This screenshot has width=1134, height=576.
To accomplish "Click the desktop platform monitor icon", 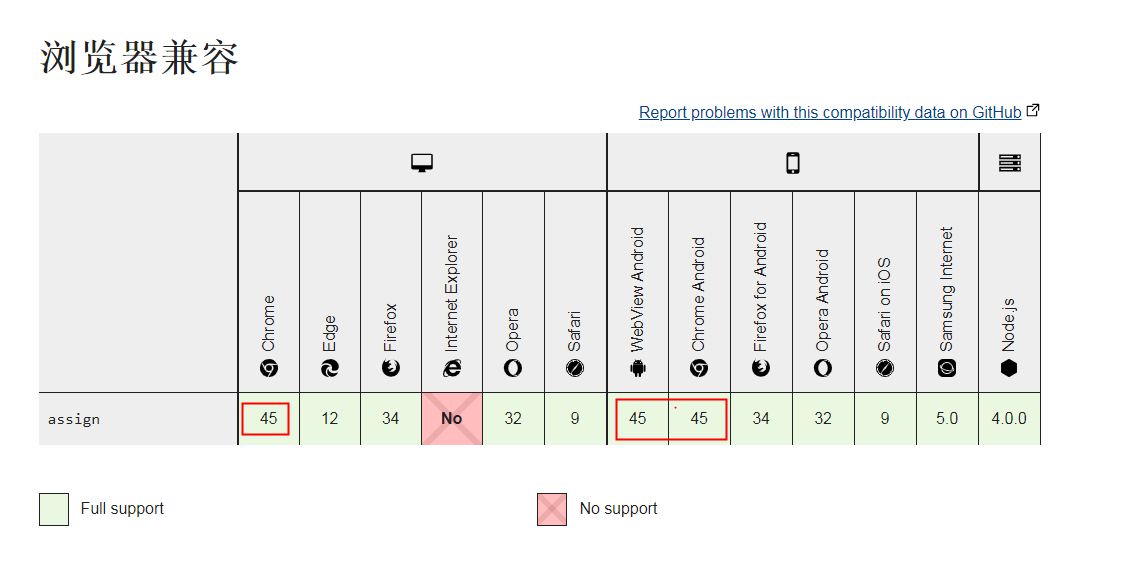I will pos(422,163).
